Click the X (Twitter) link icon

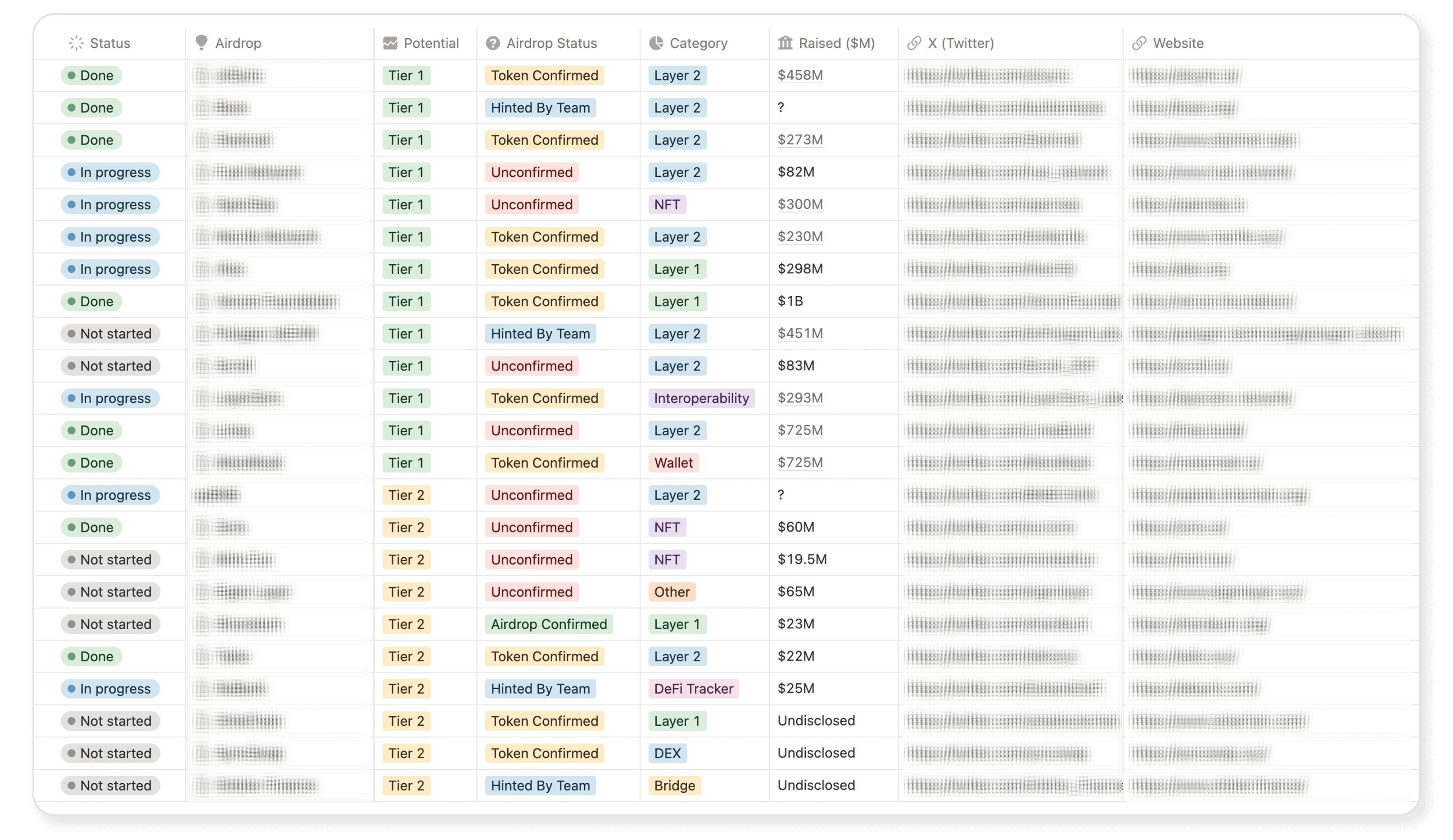click(915, 43)
